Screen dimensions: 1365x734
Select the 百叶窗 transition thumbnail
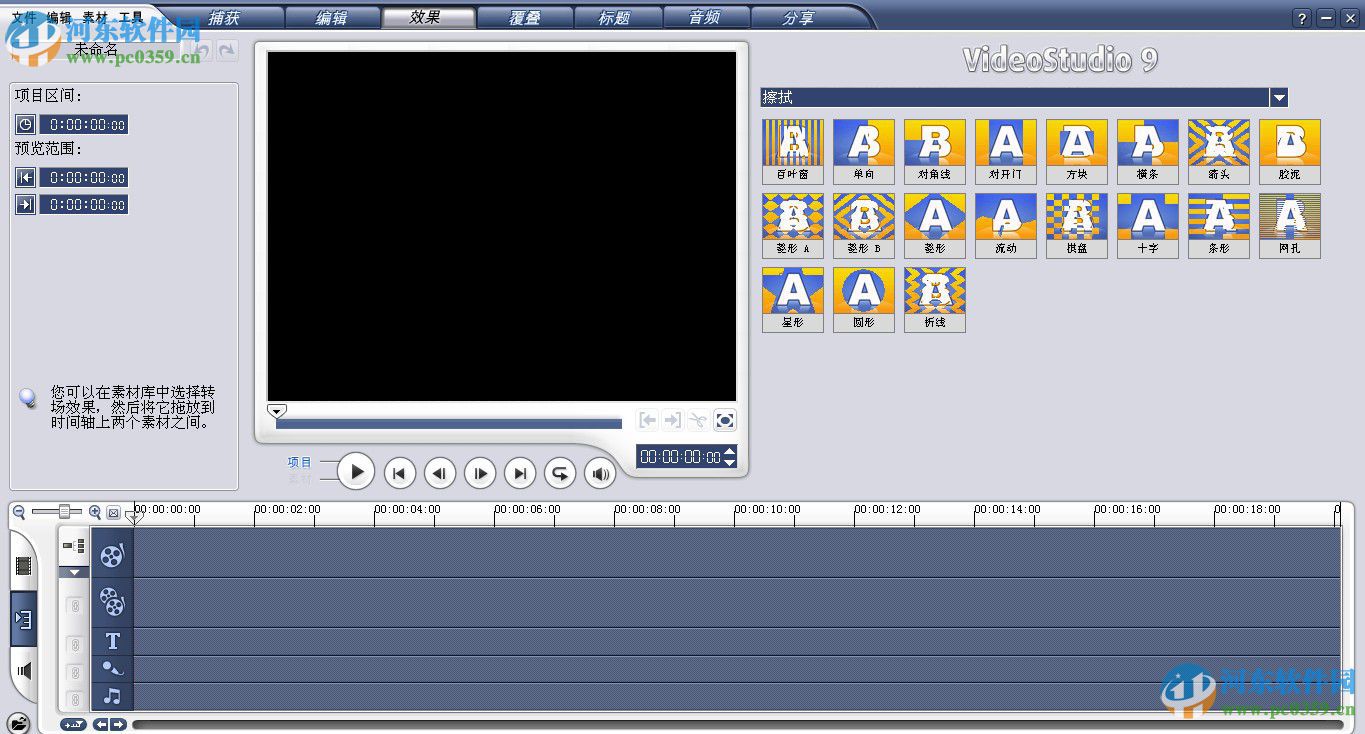[x=793, y=151]
